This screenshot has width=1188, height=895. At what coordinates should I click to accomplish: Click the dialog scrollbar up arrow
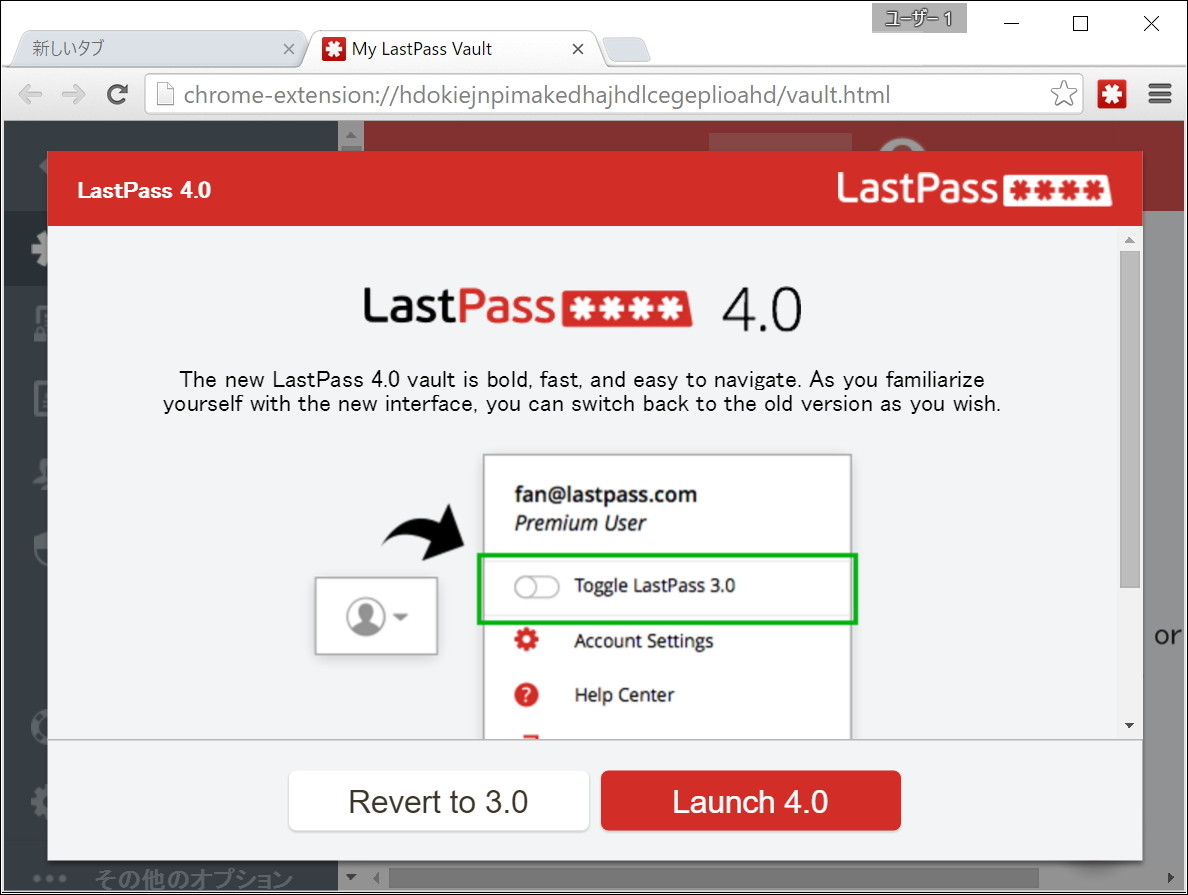pyautogui.click(x=1129, y=239)
